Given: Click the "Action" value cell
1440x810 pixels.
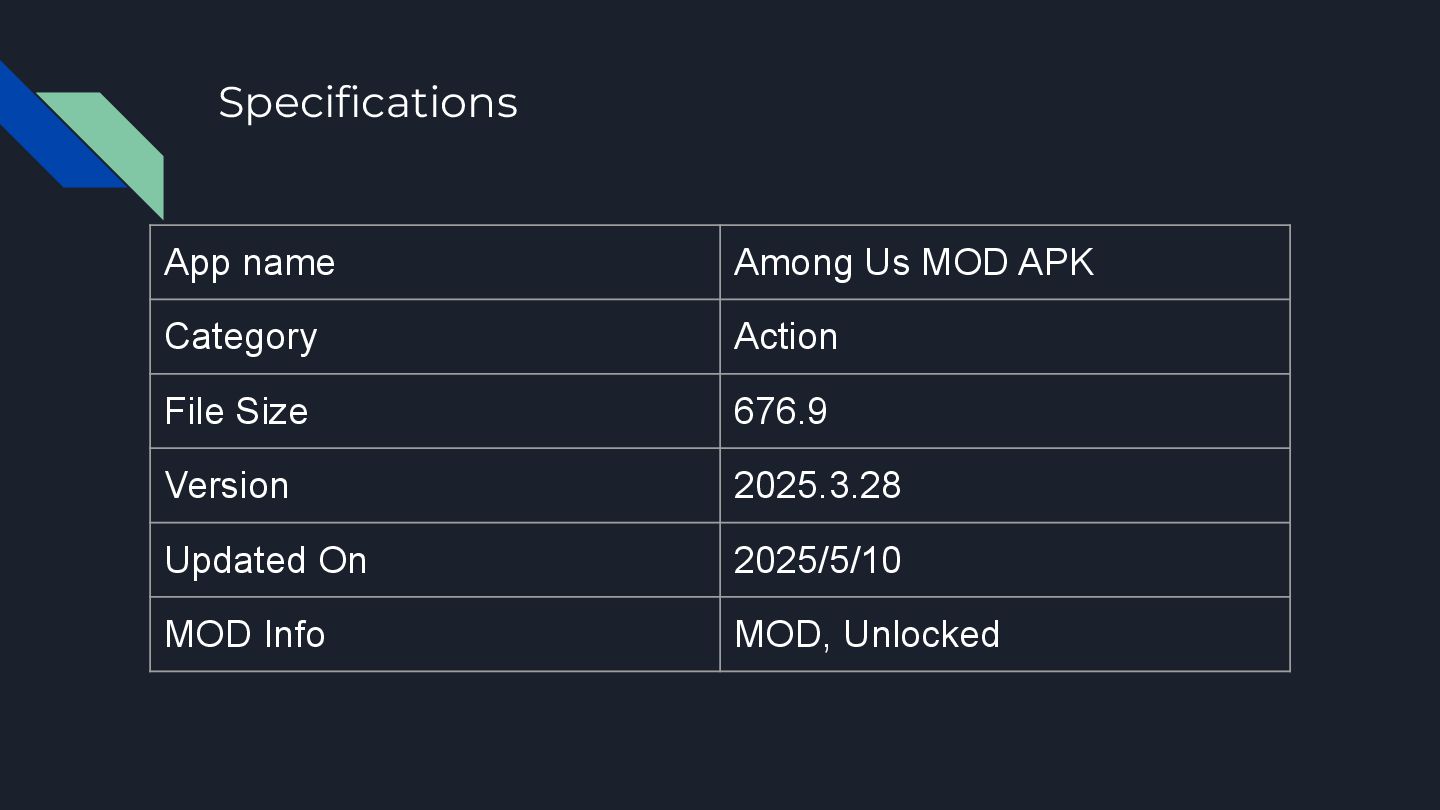Looking at the screenshot, I should click(786, 337).
